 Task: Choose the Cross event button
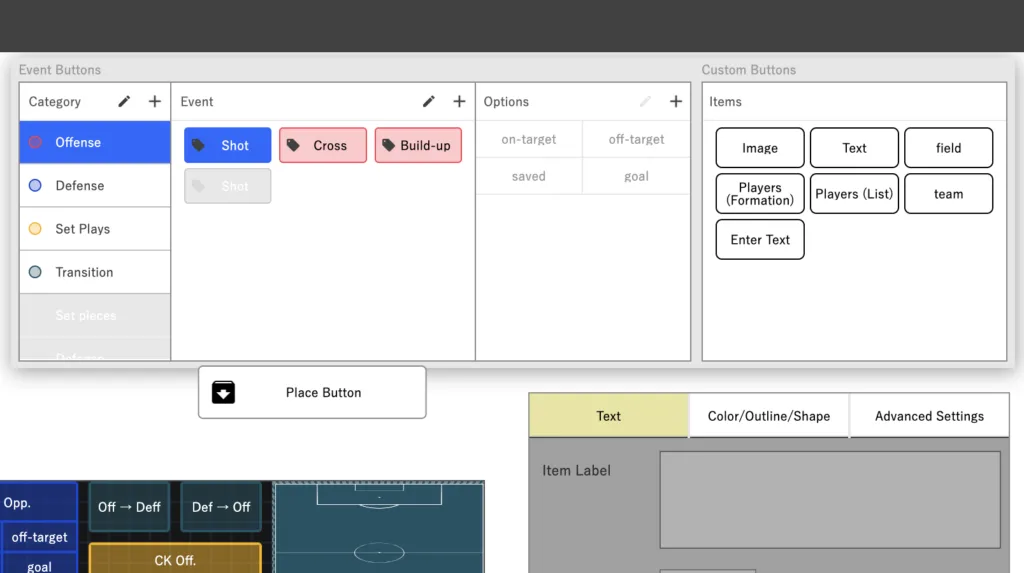pyautogui.click(x=323, y=145)
